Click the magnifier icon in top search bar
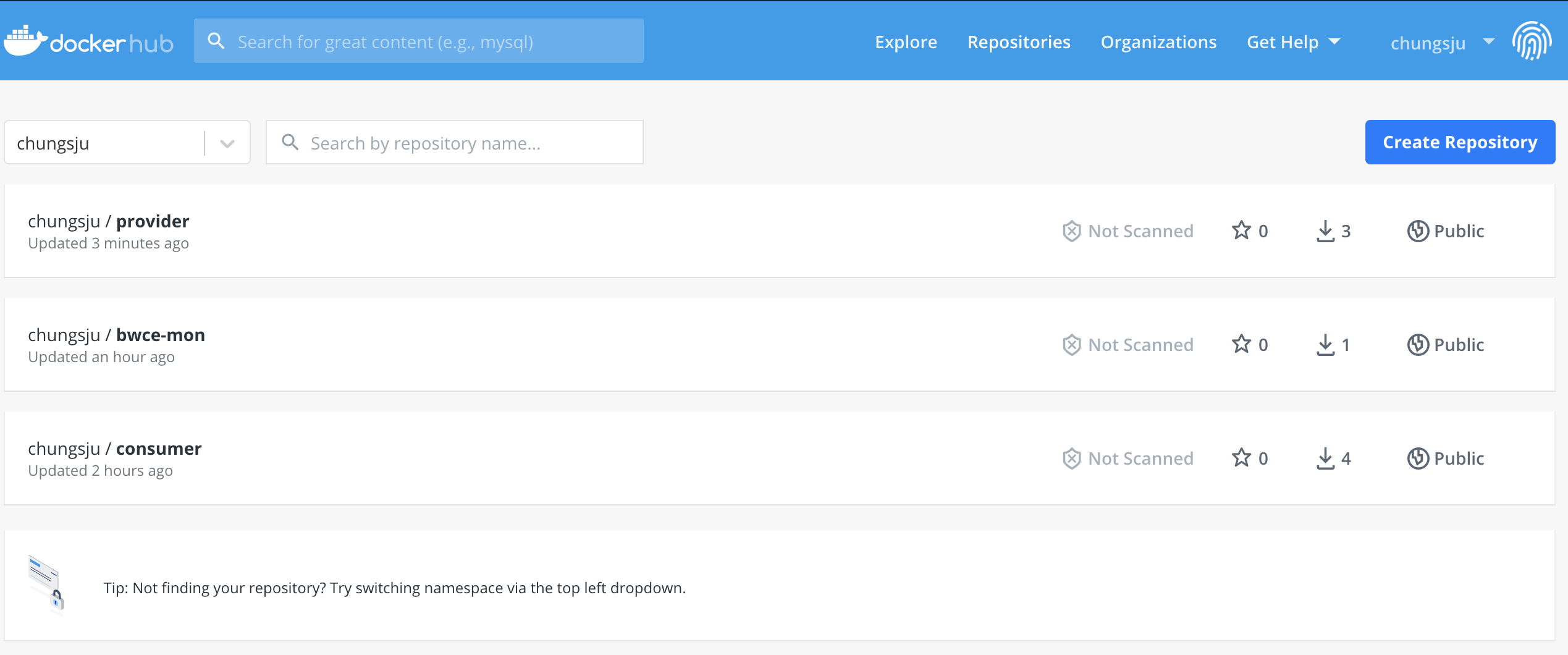This screenshot has width=1568, height=655. [x=216, y=41]
